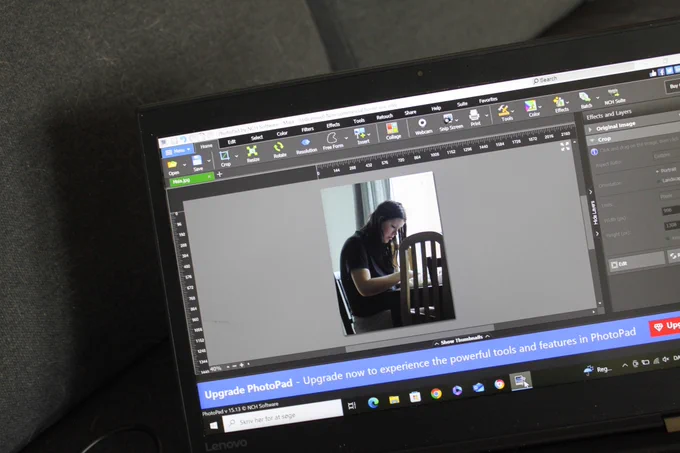Click the zoom out minus button

pyautogui.click(x=235, y=366)
